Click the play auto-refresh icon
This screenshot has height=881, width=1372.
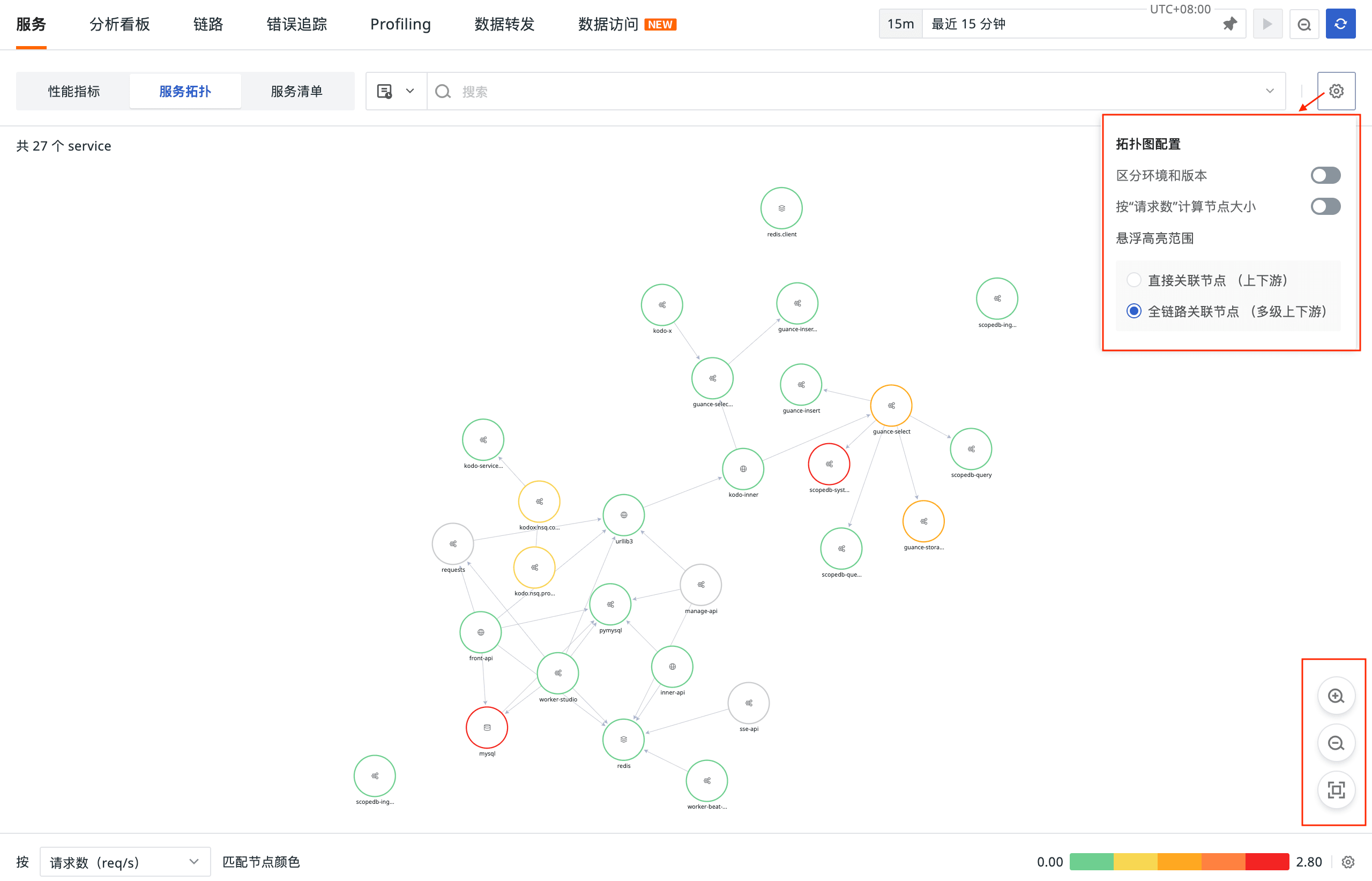(x=1267, y=24)
